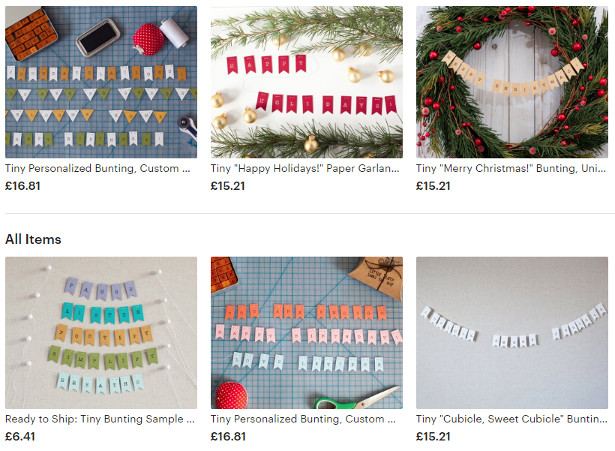The image size is (615, 451).
Task: Click the £16.81 price in All Items
Action: tap(228, 436)
